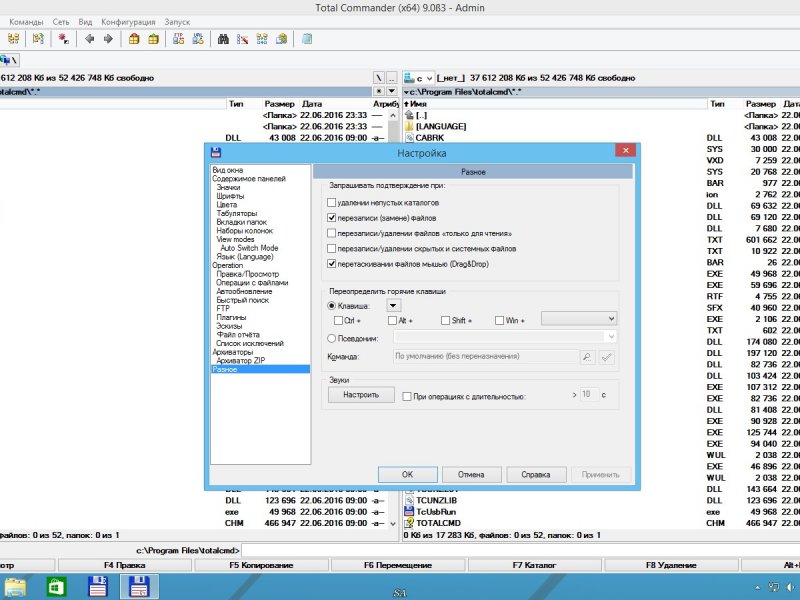Select Шрифты in the settings tree
This screenshot has width=800, height=600.
click(230, 196)
